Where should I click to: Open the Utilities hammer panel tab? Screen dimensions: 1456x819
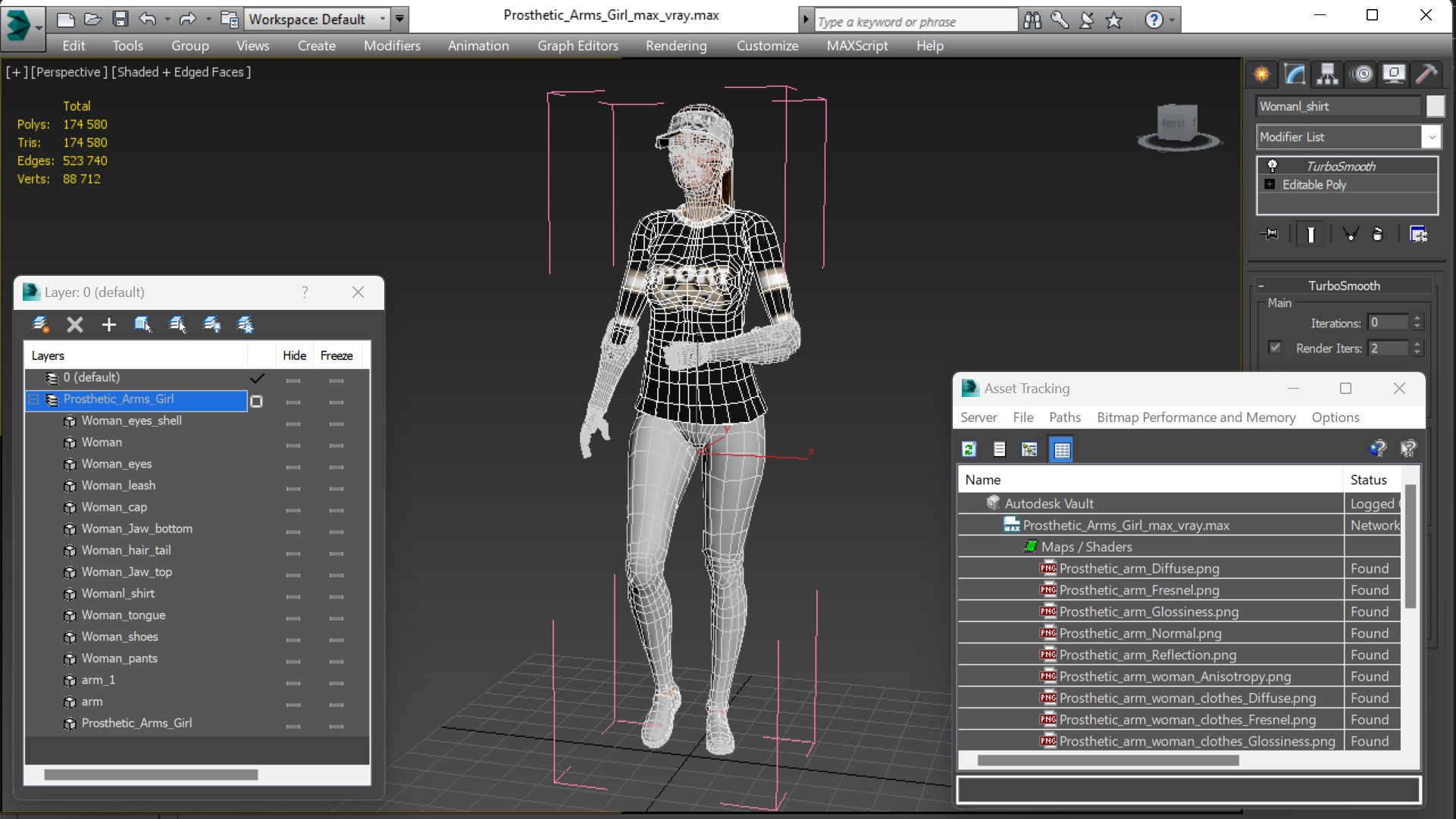1426,73
